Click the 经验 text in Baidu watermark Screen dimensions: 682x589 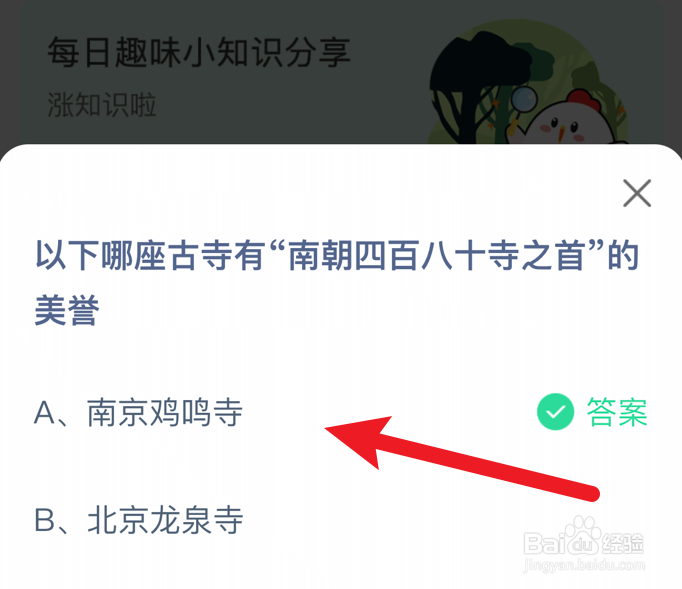tap(622, 543)
